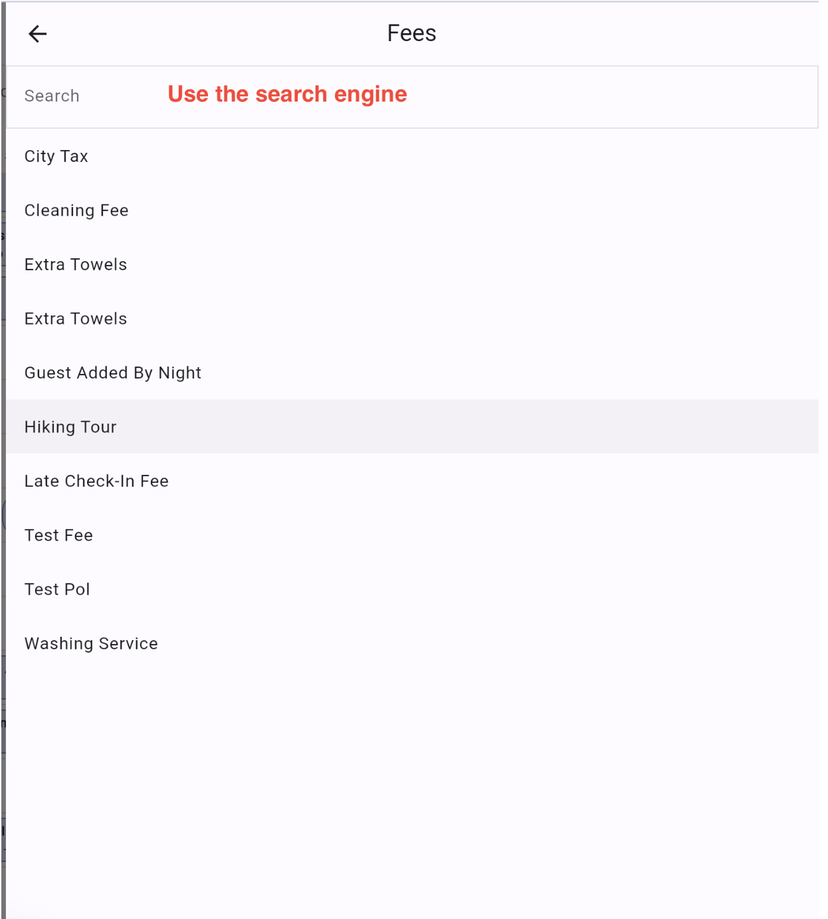
Task: Focus the Search input field
Action: click(x=412, y=97)
